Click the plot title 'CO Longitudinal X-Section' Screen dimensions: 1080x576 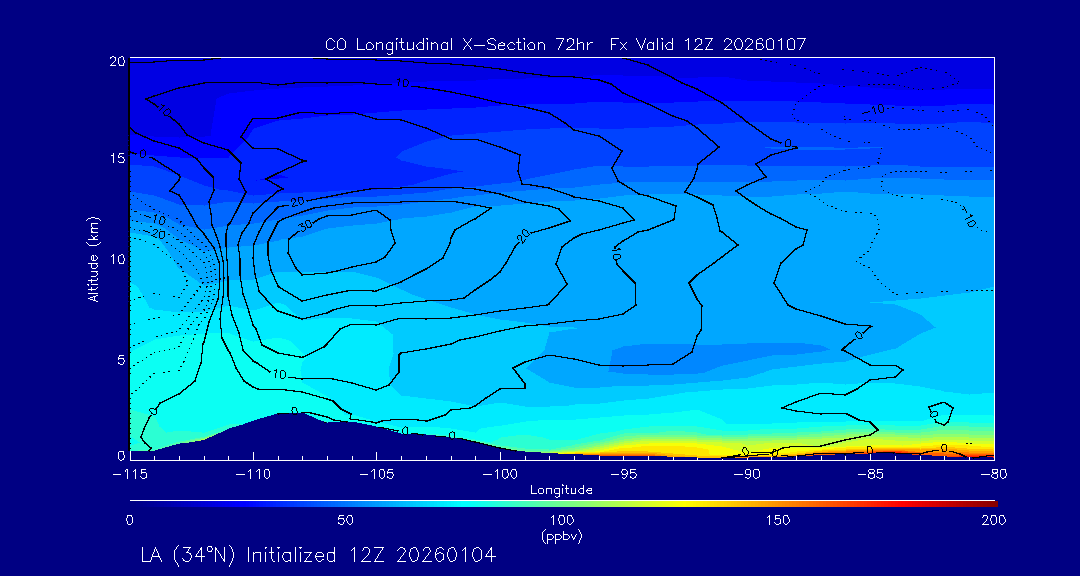(565, 45)
